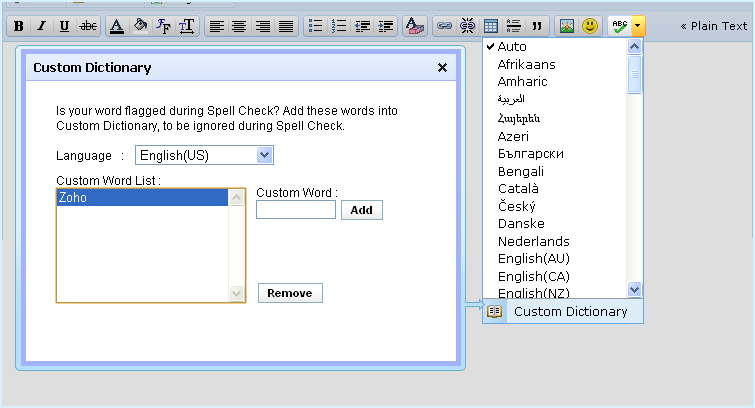
Task: Open the font color picker
Action: 117,27
